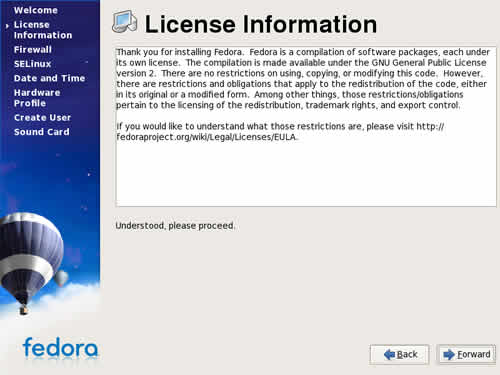Click the License Information page heading
The image size is (500, 375).
point(261,24)
